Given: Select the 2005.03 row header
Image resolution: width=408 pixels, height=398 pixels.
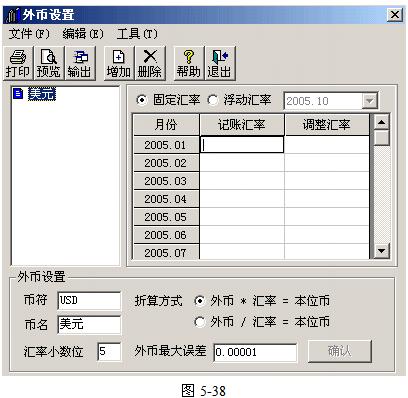Looking at the screenshot, I should (166, 181).
